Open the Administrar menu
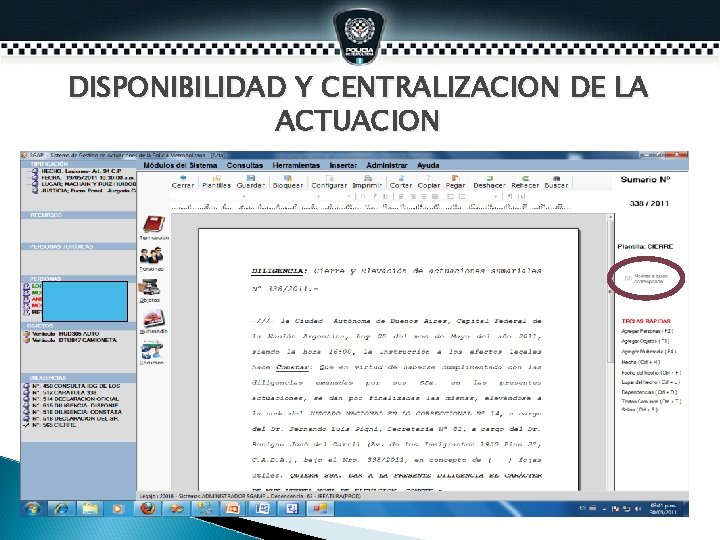Image resolution: width=720 pixels, height=540 pixels. (x=387, y=165)
